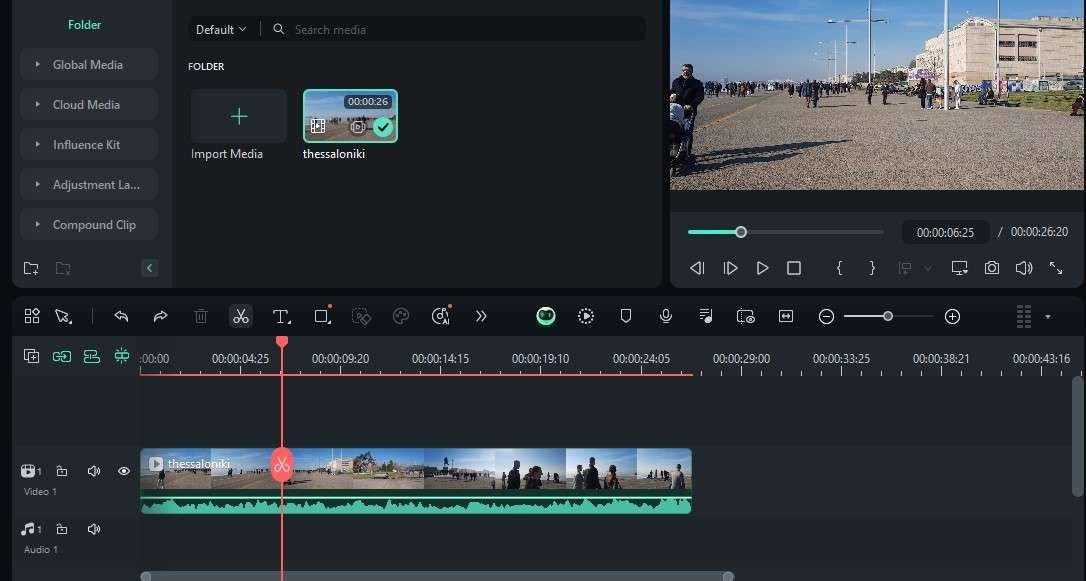
Task: Expand Adjustment Layer section
Action: 89,185
